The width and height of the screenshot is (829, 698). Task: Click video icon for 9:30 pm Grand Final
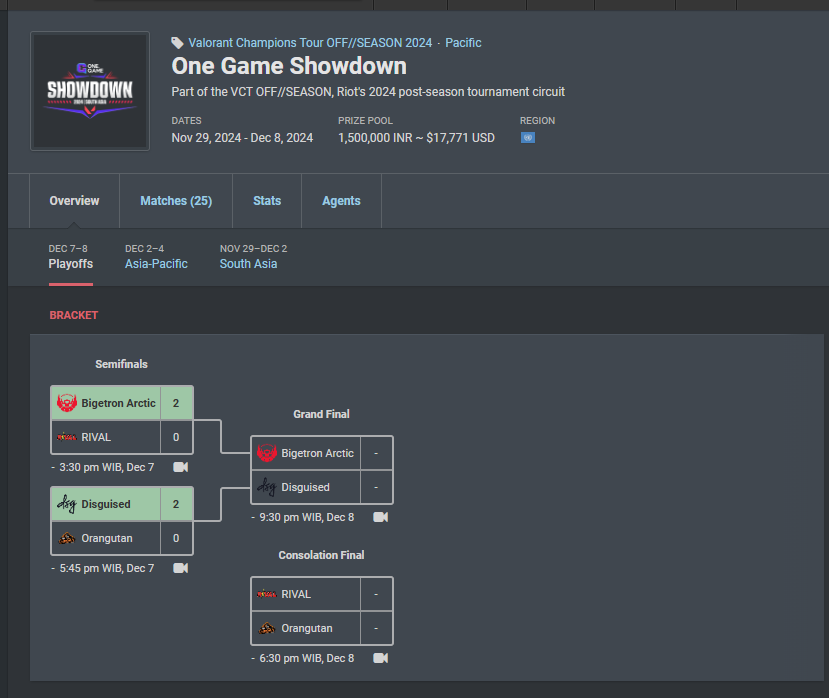tap(381, 517)
